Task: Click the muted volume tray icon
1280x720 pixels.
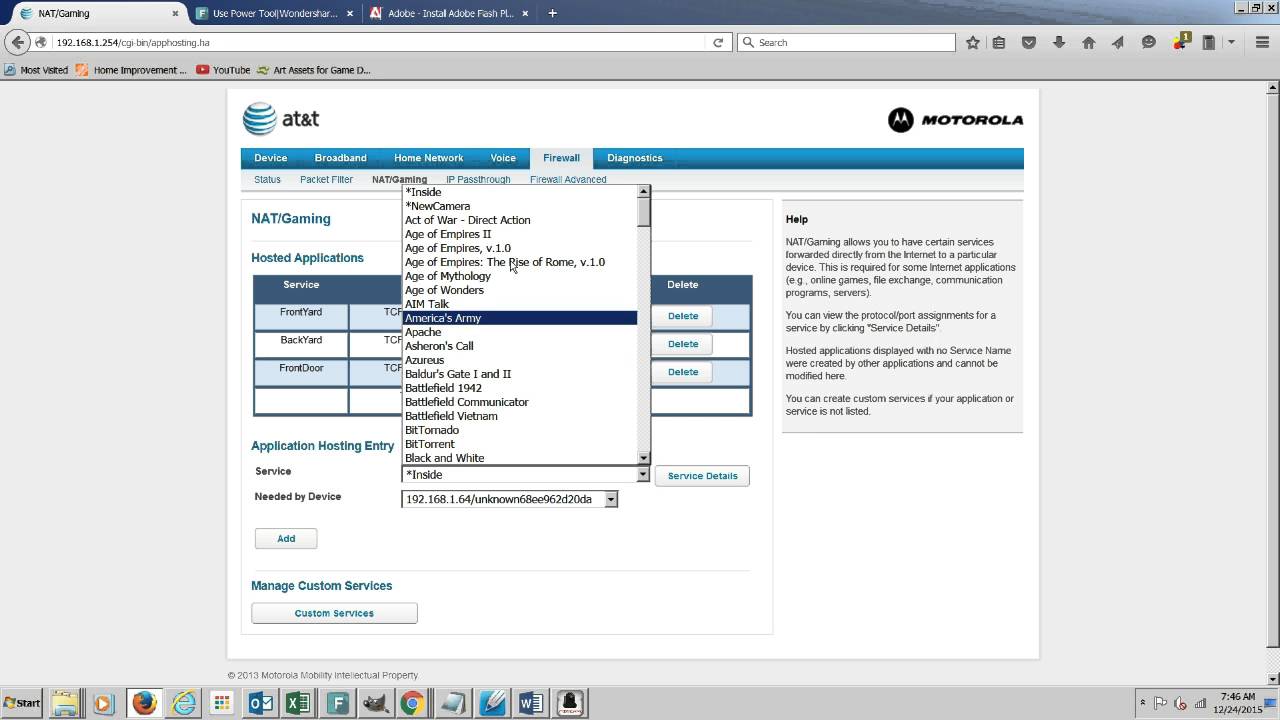Action: point(1181,703)
